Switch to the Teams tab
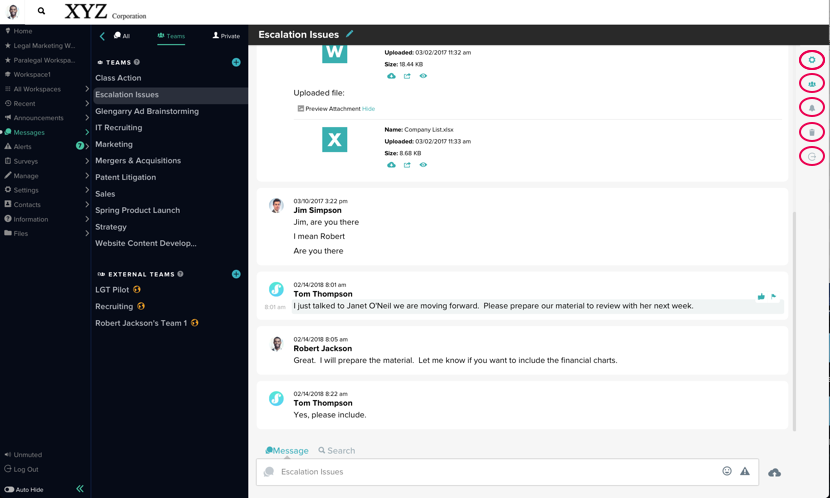This screenshot has width=830, height=498. point(171,36)
